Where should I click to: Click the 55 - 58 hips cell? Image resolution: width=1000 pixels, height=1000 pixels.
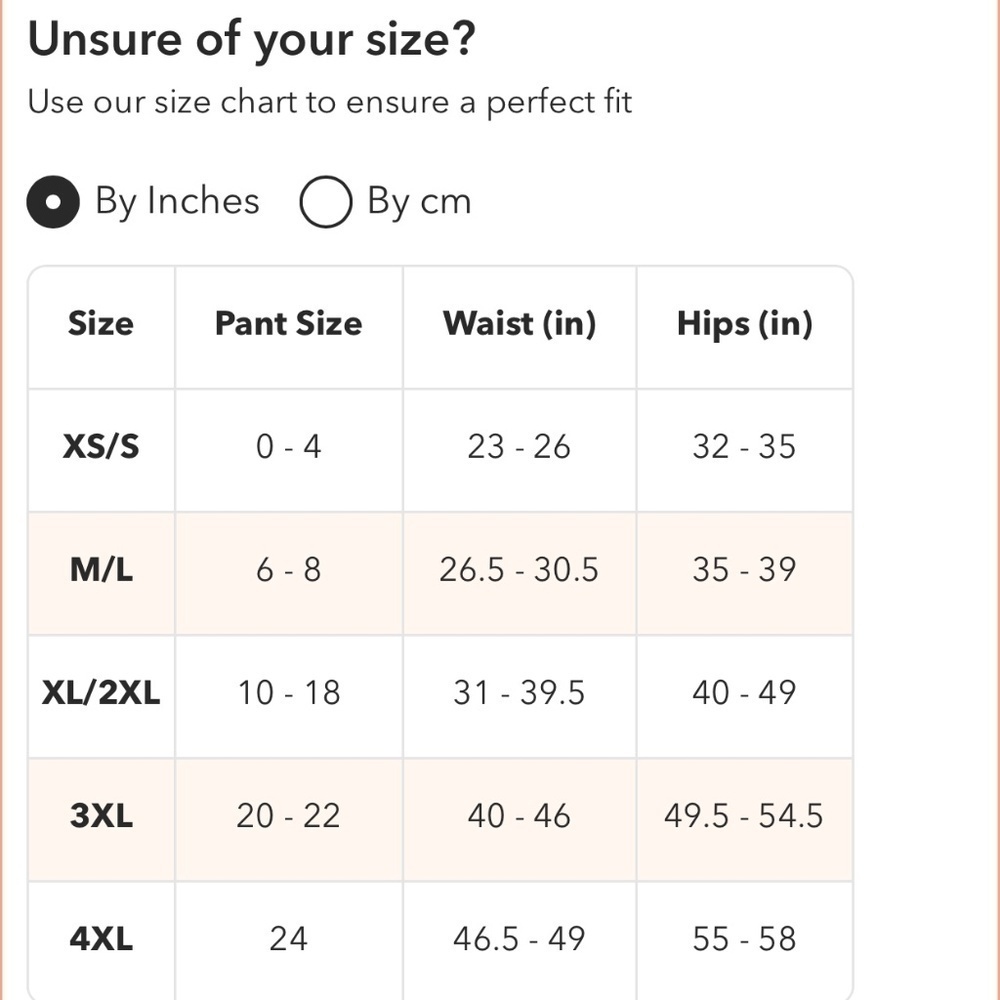pos(744,939)
